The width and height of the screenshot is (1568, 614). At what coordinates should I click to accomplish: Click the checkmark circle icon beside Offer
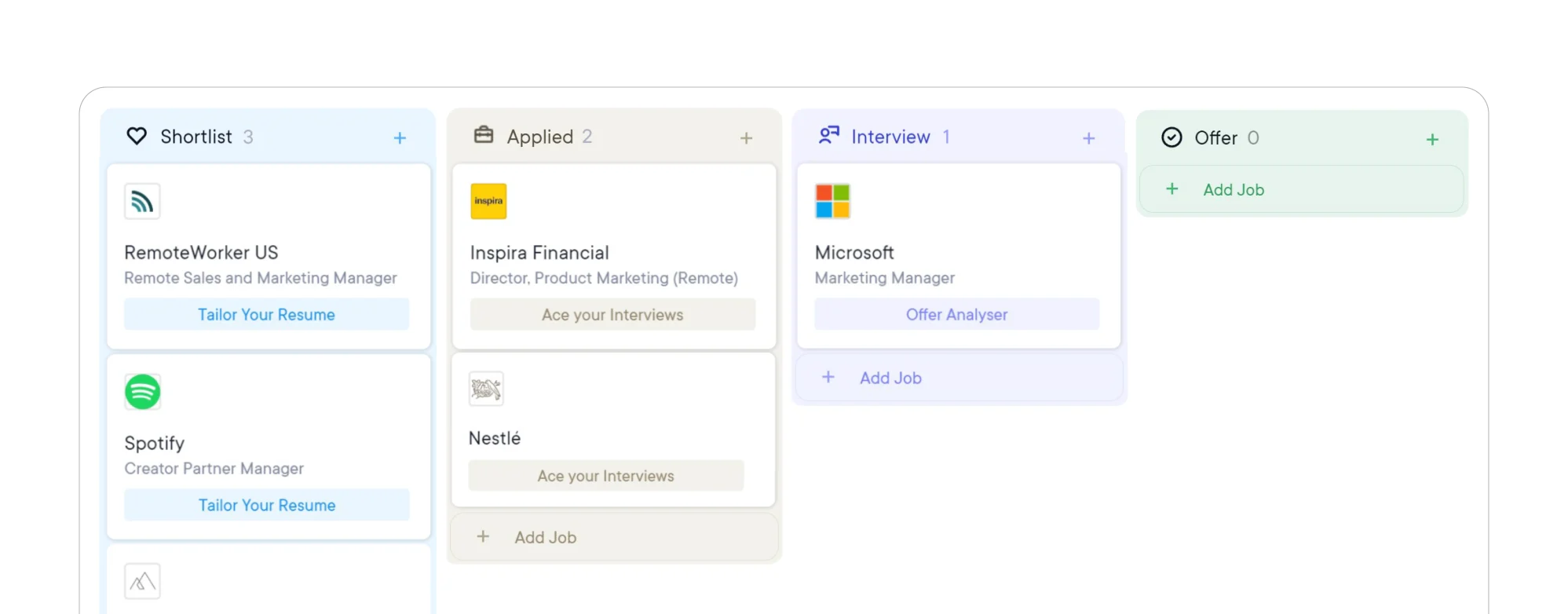(1171, 137)
